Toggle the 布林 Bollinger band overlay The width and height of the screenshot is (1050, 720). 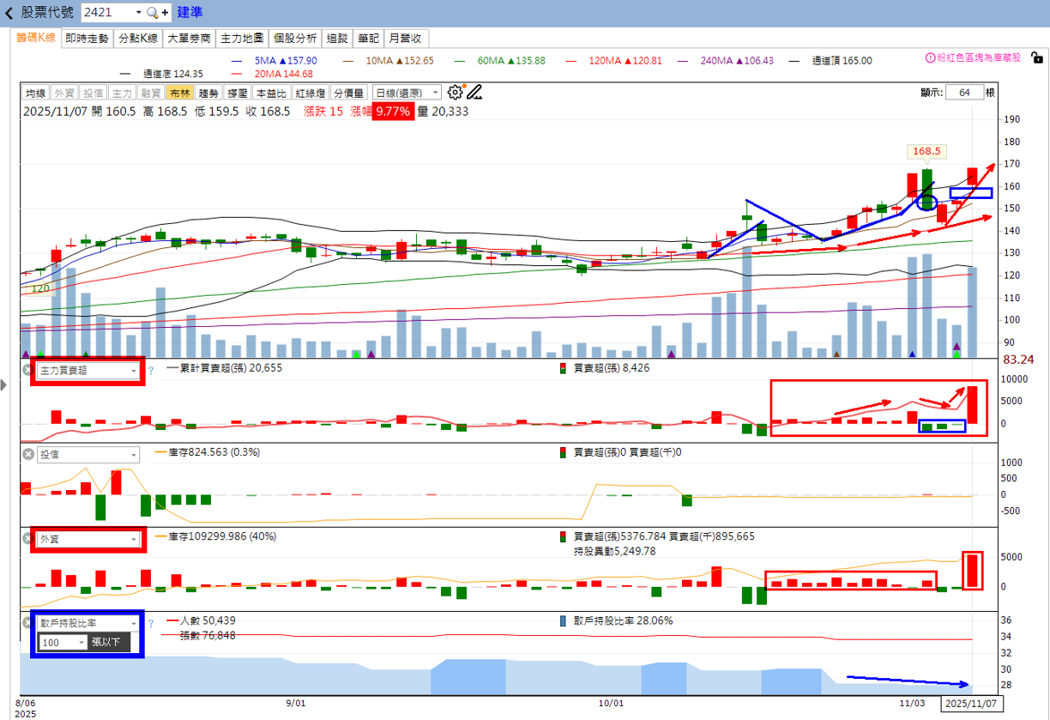pos(179,93)
